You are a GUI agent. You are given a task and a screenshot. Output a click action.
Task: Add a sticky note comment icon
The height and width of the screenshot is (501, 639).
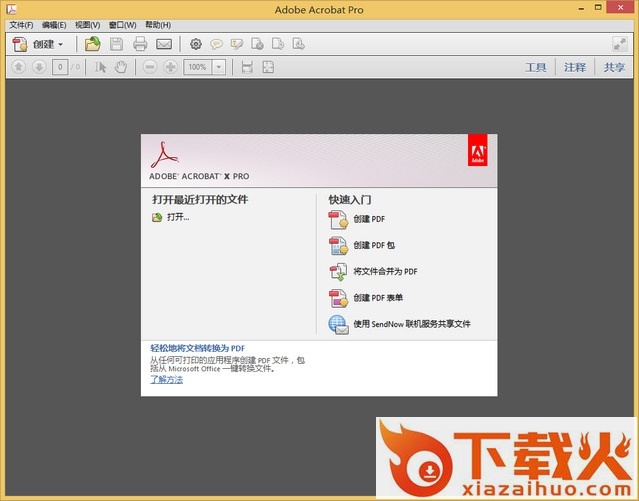pos(216,44)
